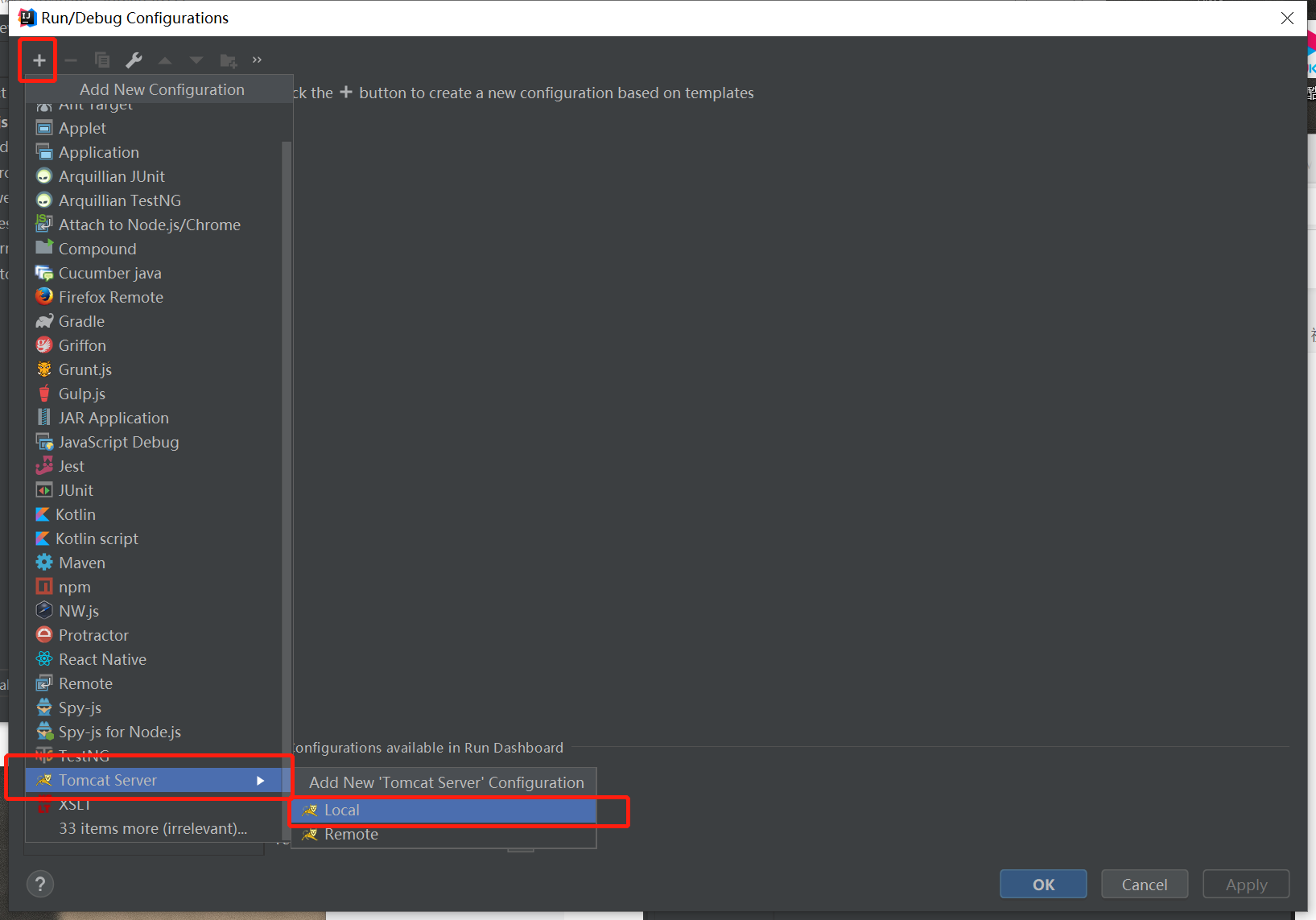This screenshot has width=1316, height=920.
Task: Click the Griffon icon
Action: pyautogui.click(x=44, y=345)
